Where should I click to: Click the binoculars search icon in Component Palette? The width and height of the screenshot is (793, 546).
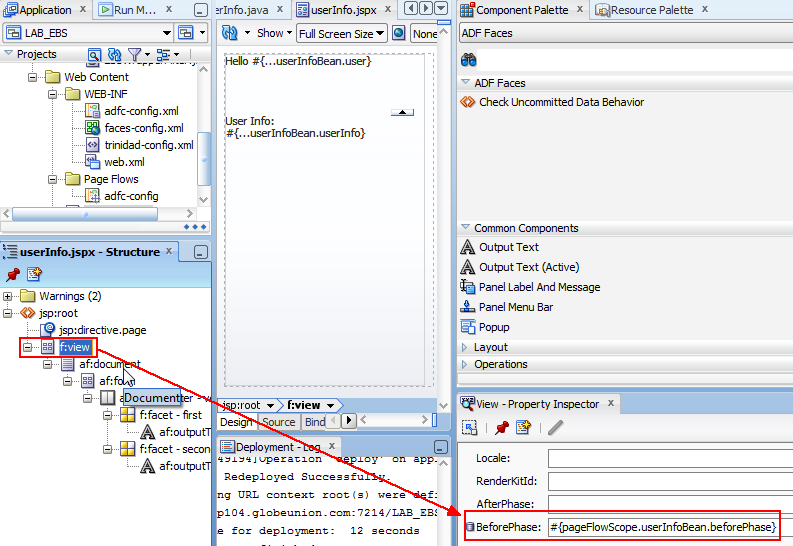[x=469, y=60]
